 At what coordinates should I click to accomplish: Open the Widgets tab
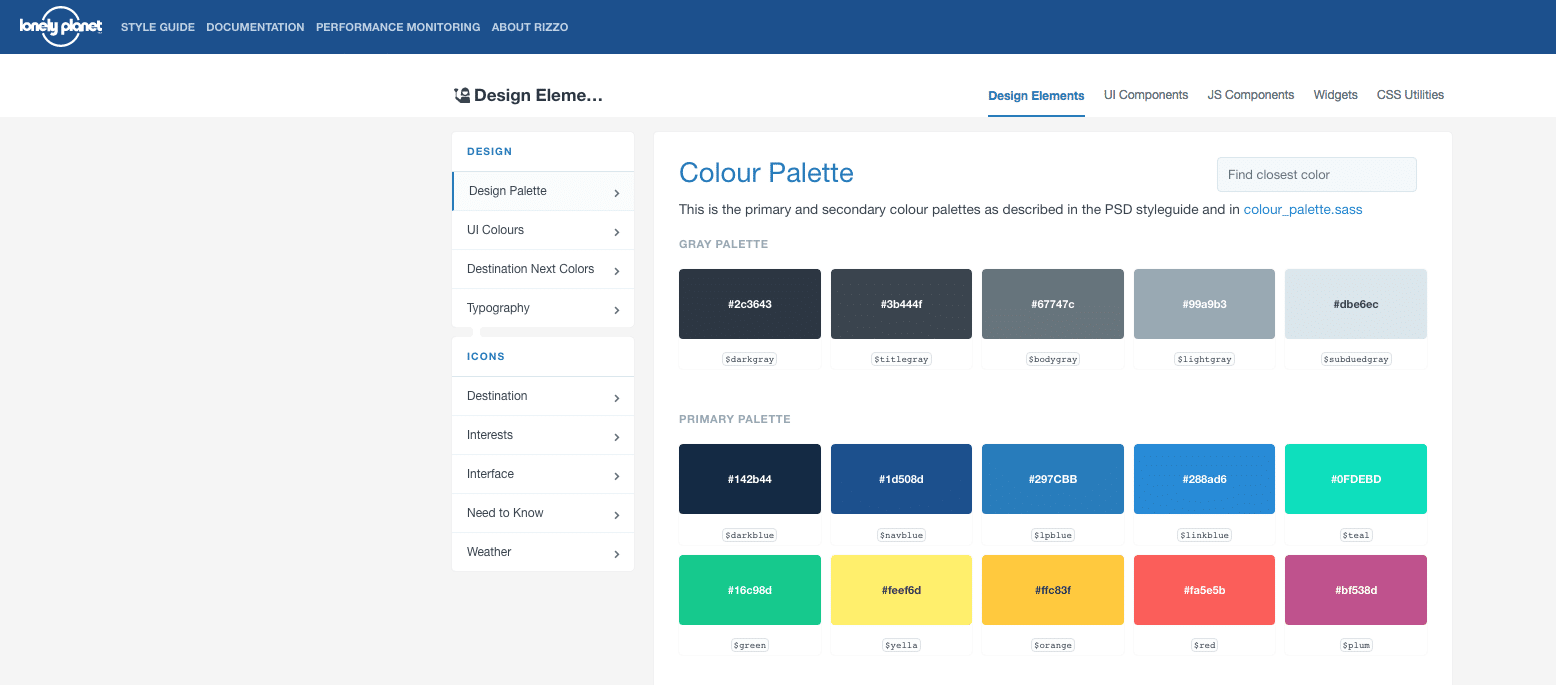1336,95
